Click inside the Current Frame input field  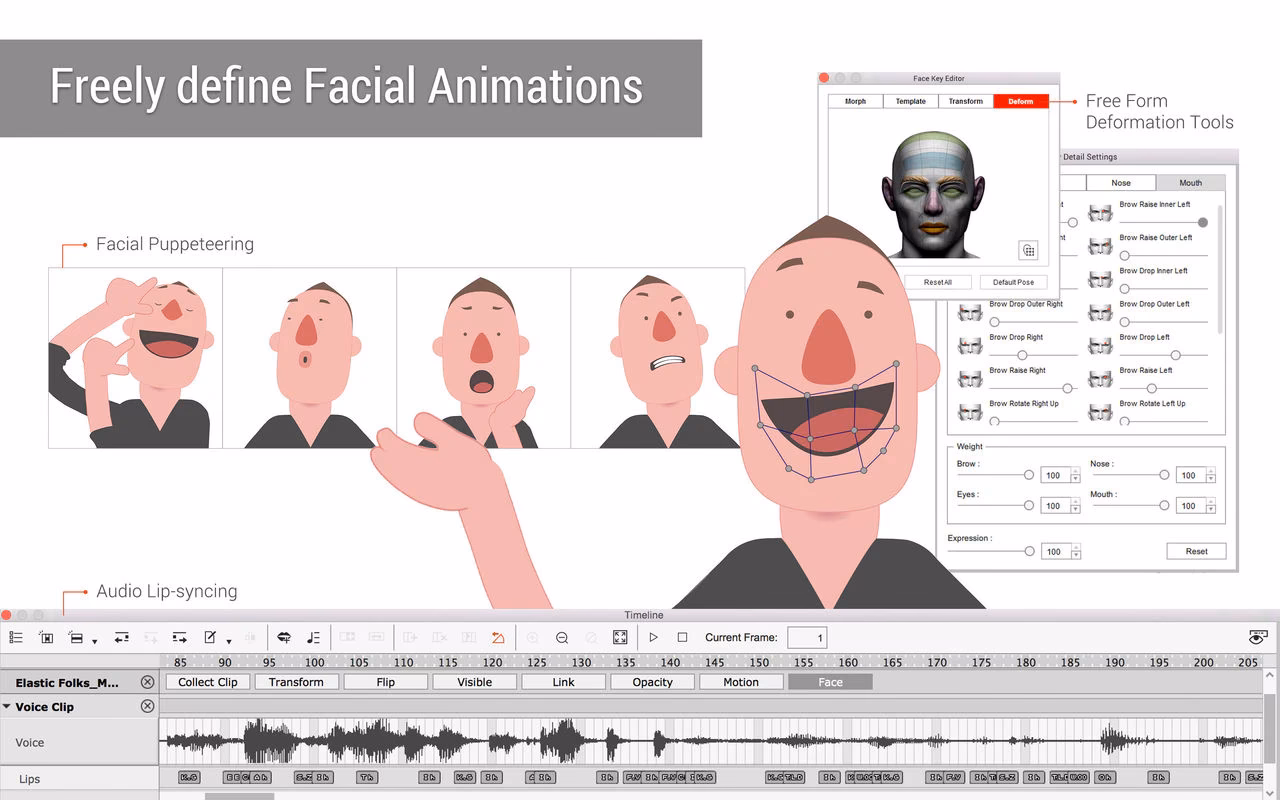pyautogui.click(x=806, y=637)
